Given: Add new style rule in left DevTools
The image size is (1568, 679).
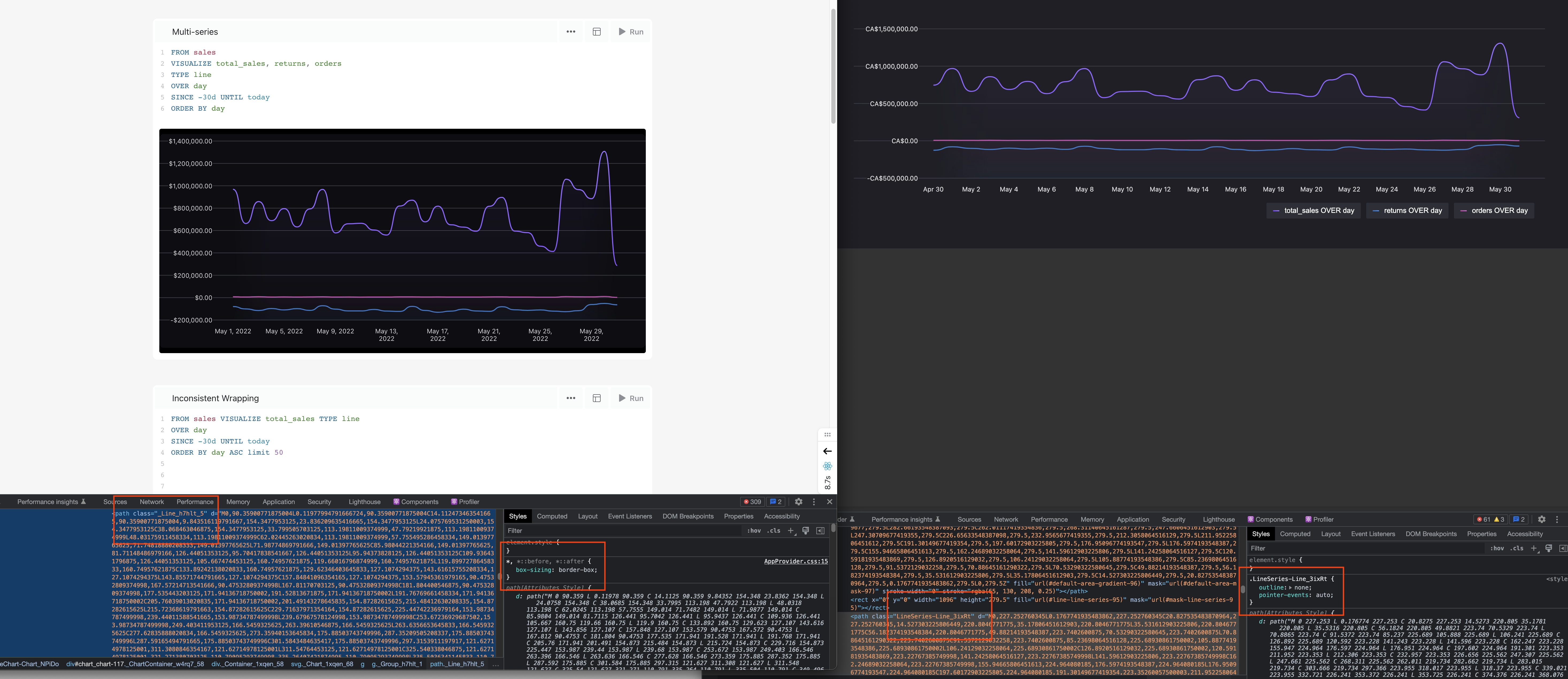Looking at the screenshot, I should (x=791, y=530).
